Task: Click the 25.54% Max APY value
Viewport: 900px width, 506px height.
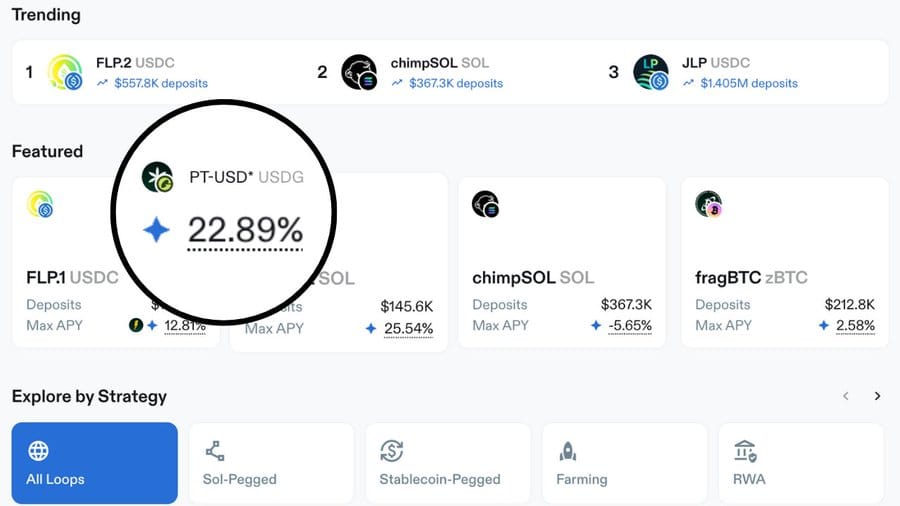Action: coord(409,329)
